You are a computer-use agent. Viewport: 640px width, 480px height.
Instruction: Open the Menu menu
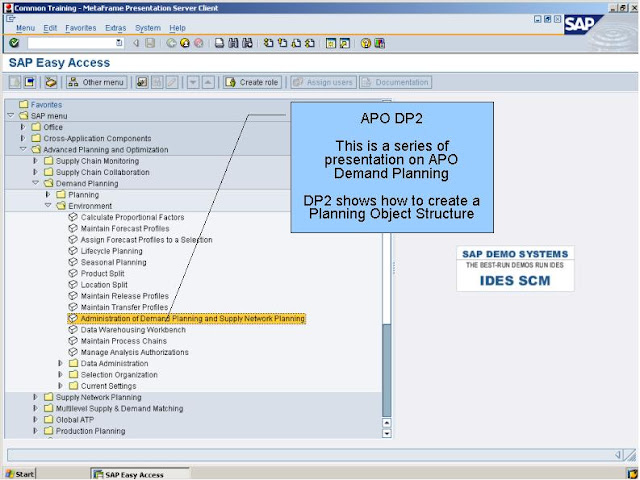pos(25,28)
